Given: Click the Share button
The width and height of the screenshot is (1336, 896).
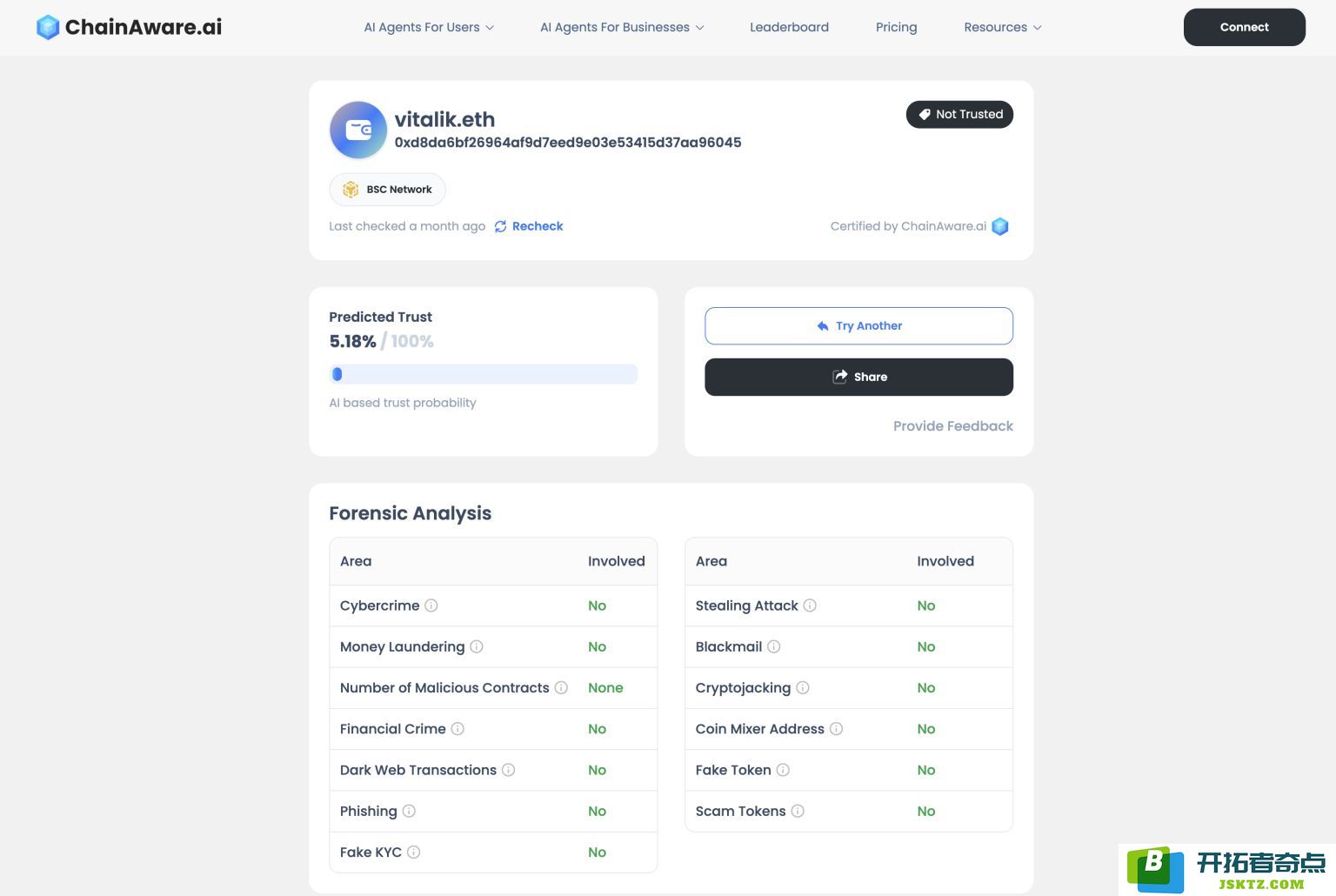Looking at the screenshot, I should point(858,377).
